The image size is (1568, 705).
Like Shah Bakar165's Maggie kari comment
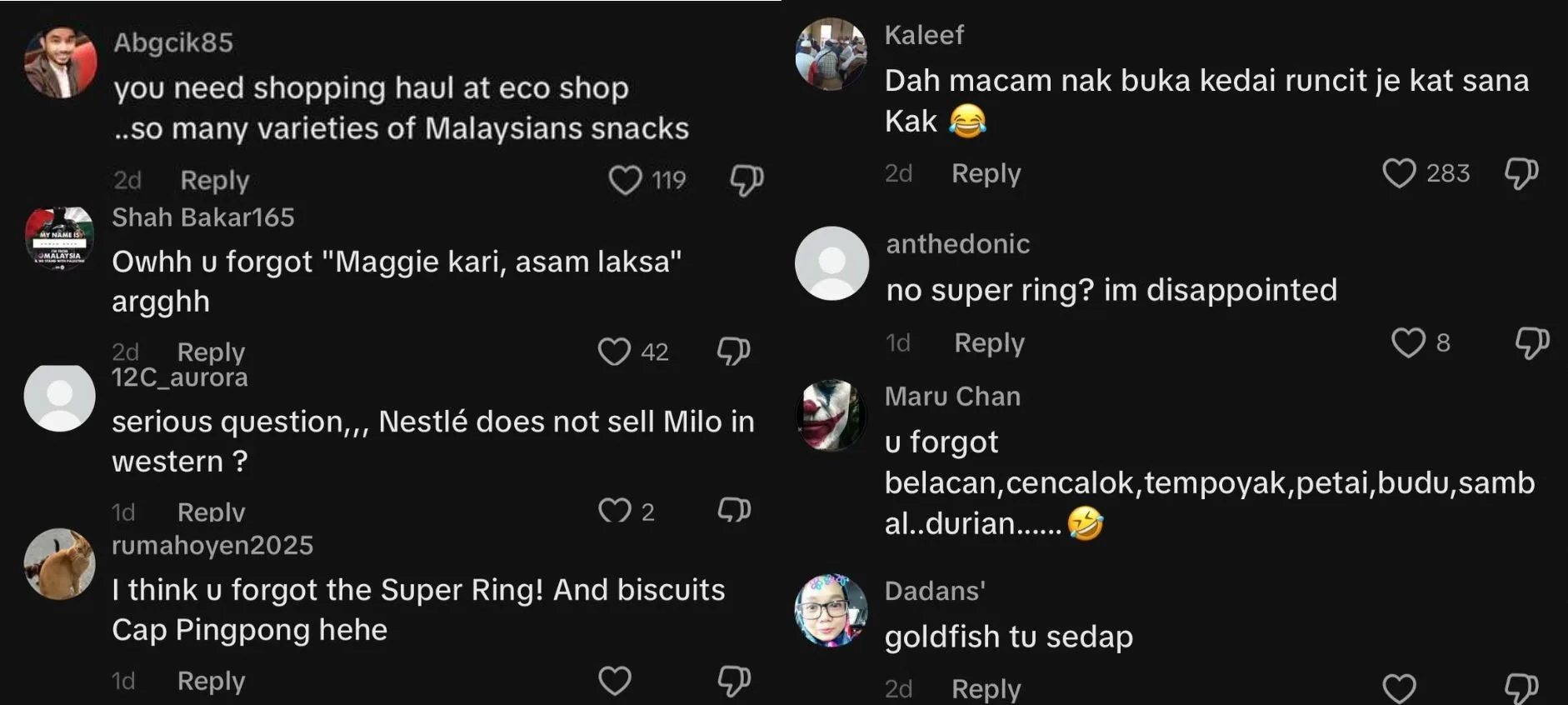[614, 352]
